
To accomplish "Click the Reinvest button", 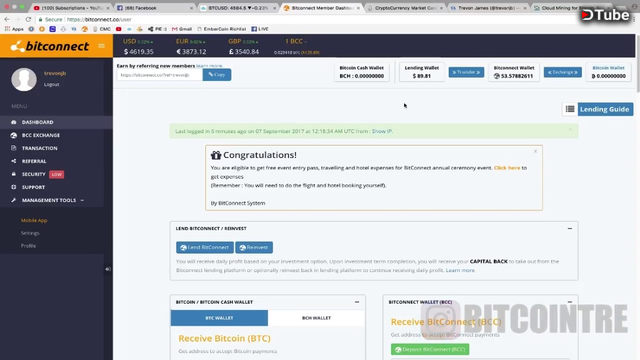I will pos(254,247).
